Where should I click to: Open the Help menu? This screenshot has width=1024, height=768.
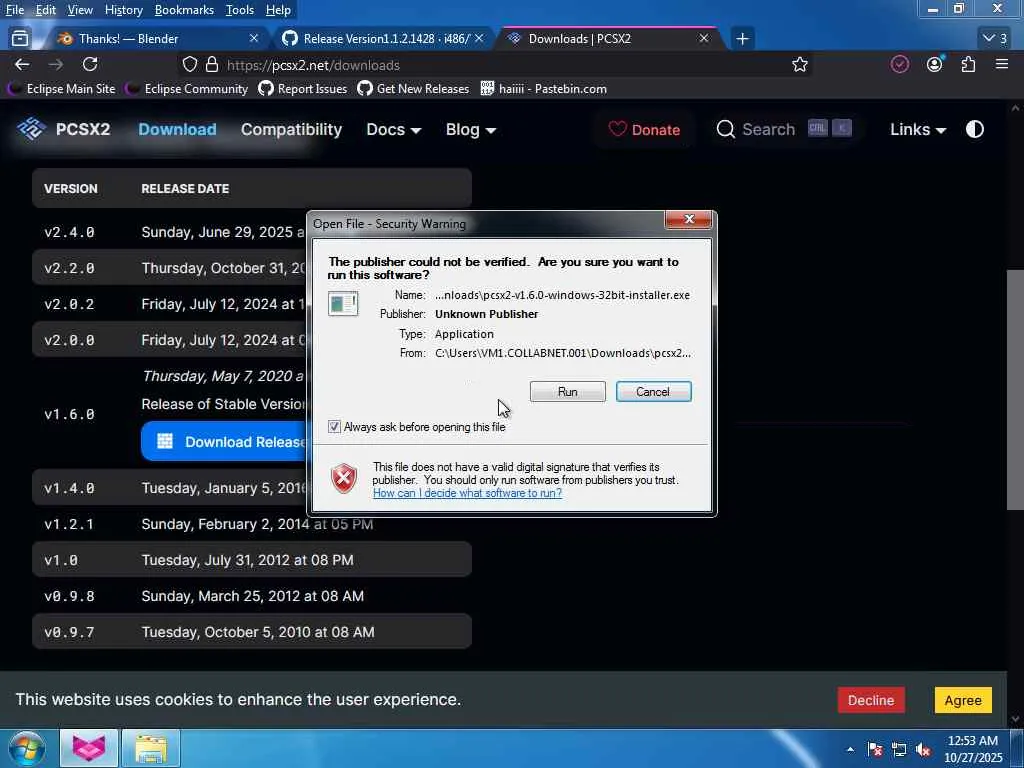point(278,10)
